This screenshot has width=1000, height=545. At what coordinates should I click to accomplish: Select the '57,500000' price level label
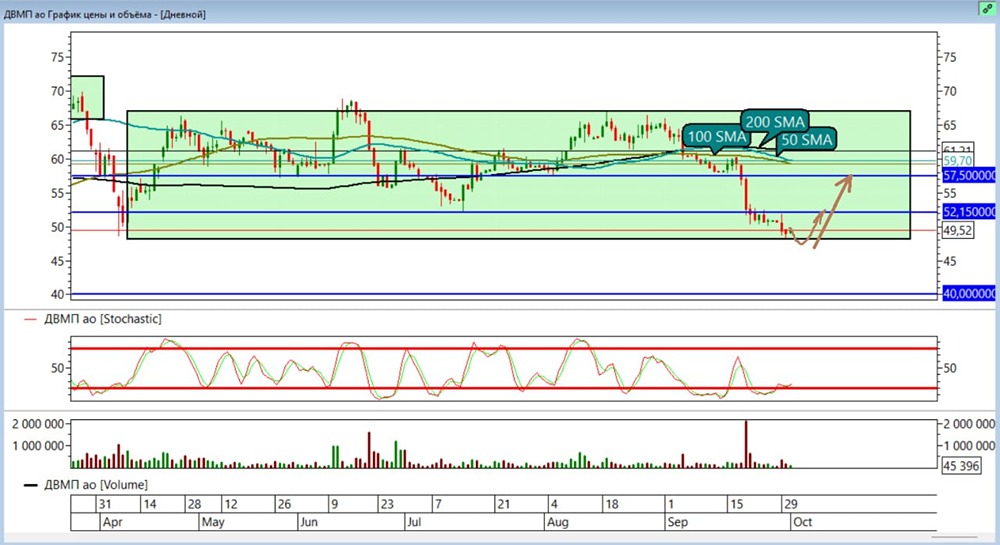click(x=969, y=175)
